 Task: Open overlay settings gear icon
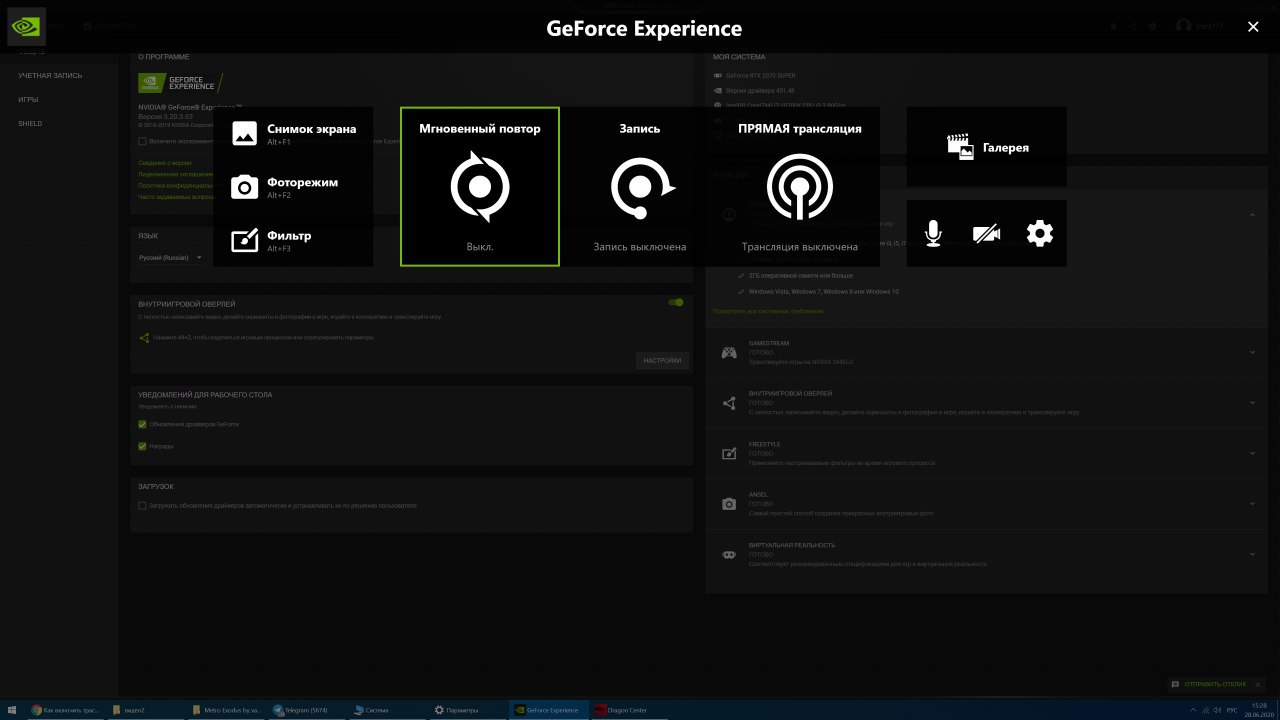click(1040, 234)
